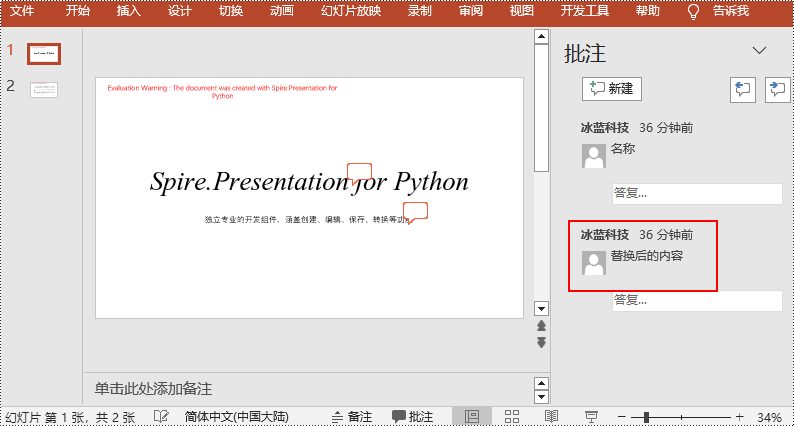Switch to Slide Sorter view icon

[512, 416]
